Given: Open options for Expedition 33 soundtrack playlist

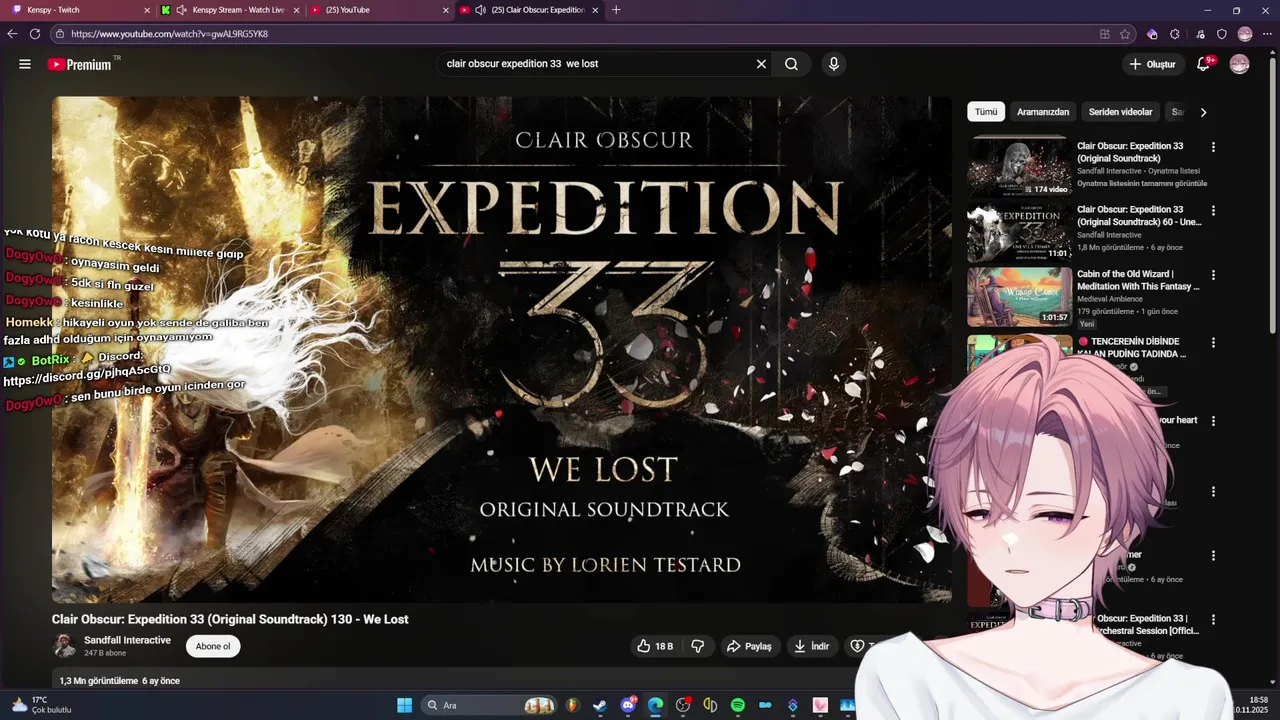Looking at the screenshot, I should [x=1213, y=147].
